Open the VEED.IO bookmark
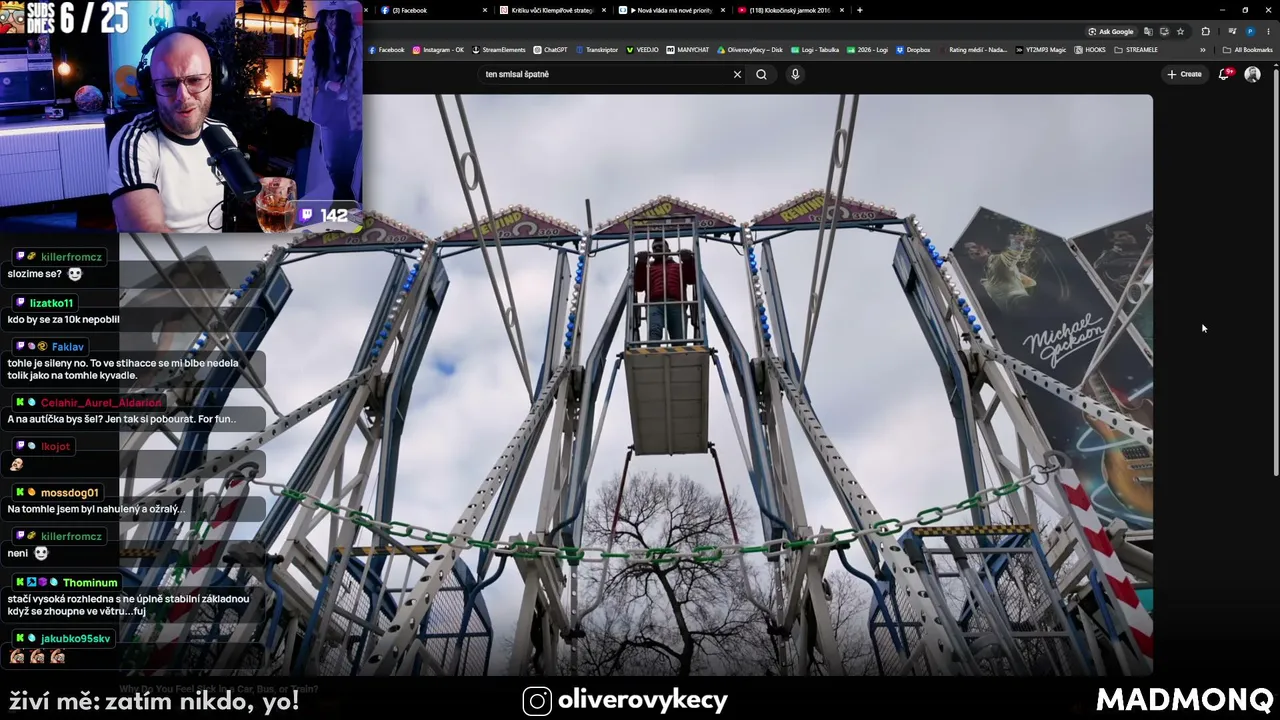 point(642,49)
